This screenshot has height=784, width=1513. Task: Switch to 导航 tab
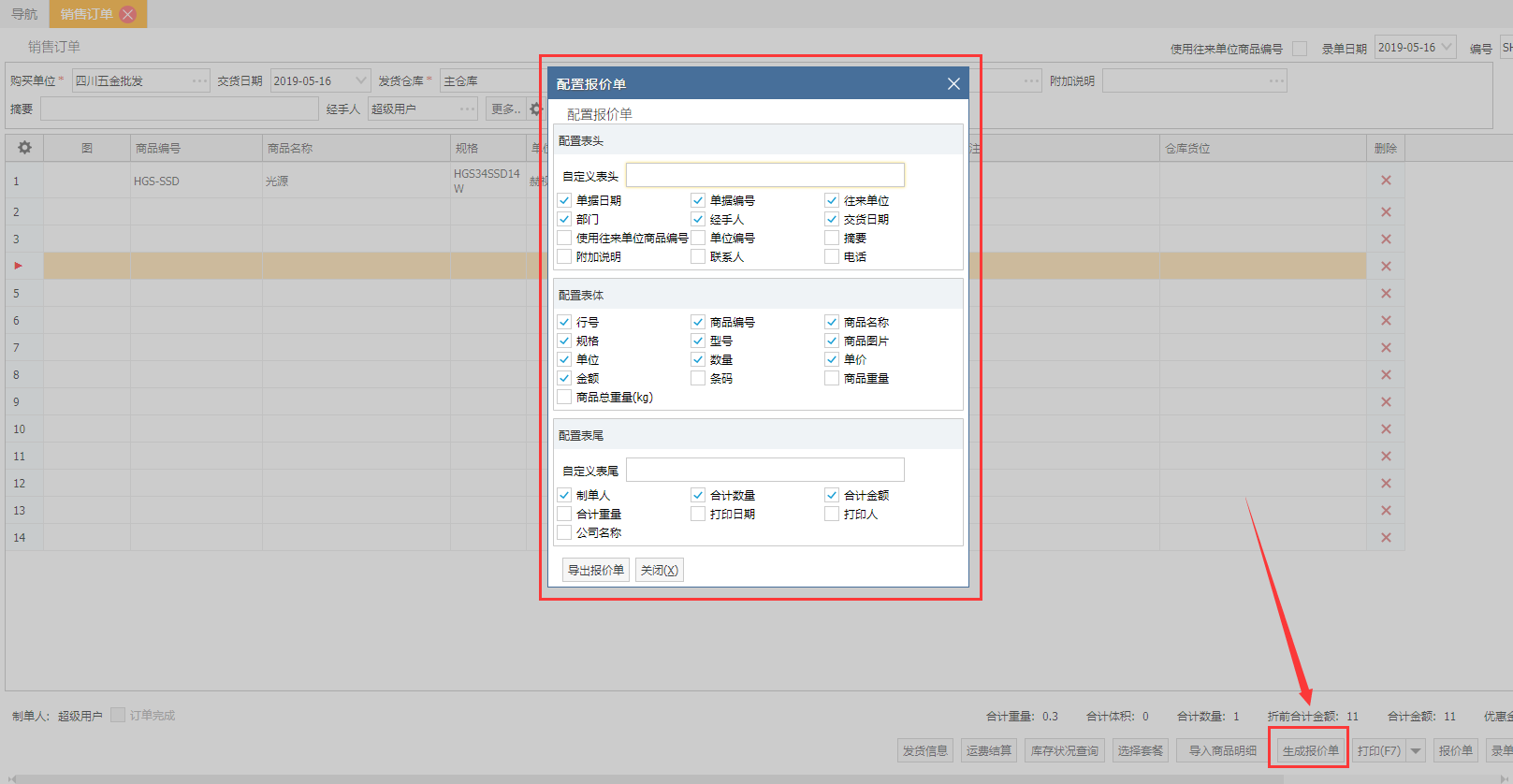(x=24, y=14)
